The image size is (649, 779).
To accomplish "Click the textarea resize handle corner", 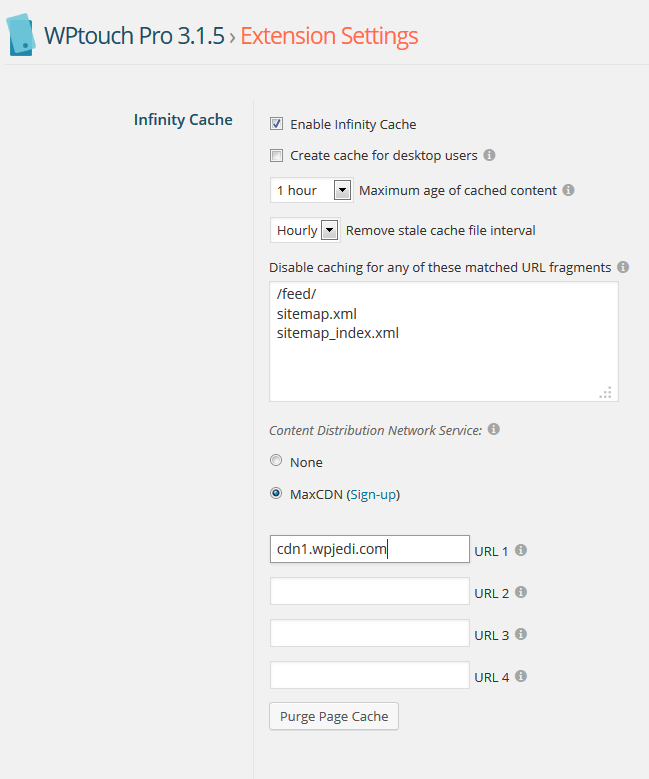I will click(x=606, y=392).
